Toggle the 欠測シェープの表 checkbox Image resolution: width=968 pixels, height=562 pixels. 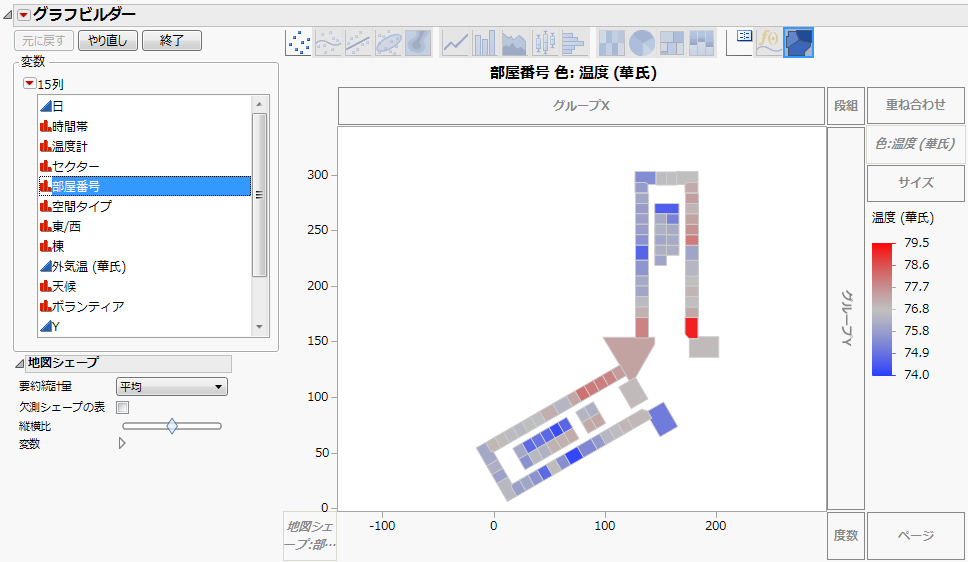(123, 408)
